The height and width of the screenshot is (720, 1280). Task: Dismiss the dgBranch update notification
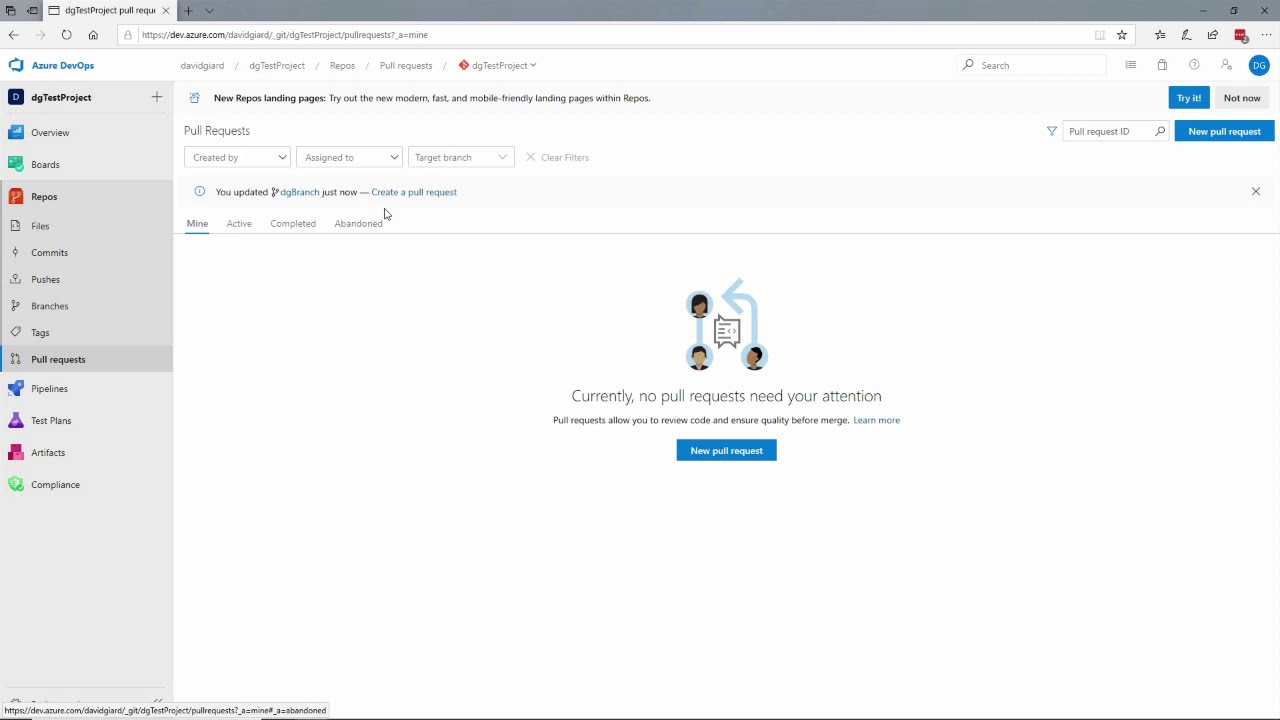click(1256, 191)
